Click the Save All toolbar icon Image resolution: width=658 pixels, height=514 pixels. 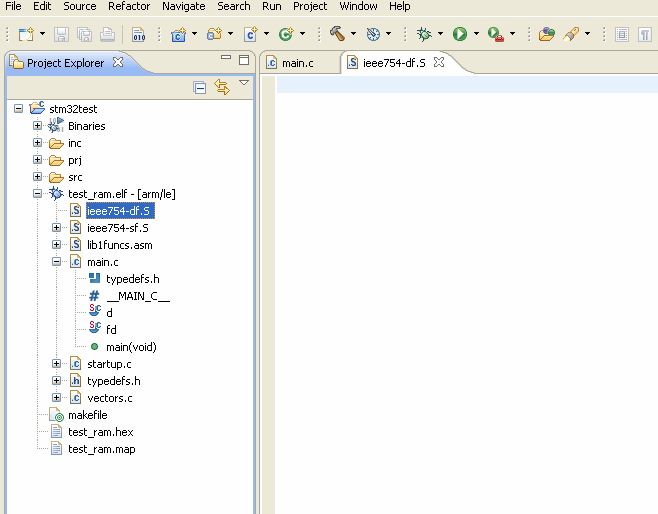click(x=84, y=34)
